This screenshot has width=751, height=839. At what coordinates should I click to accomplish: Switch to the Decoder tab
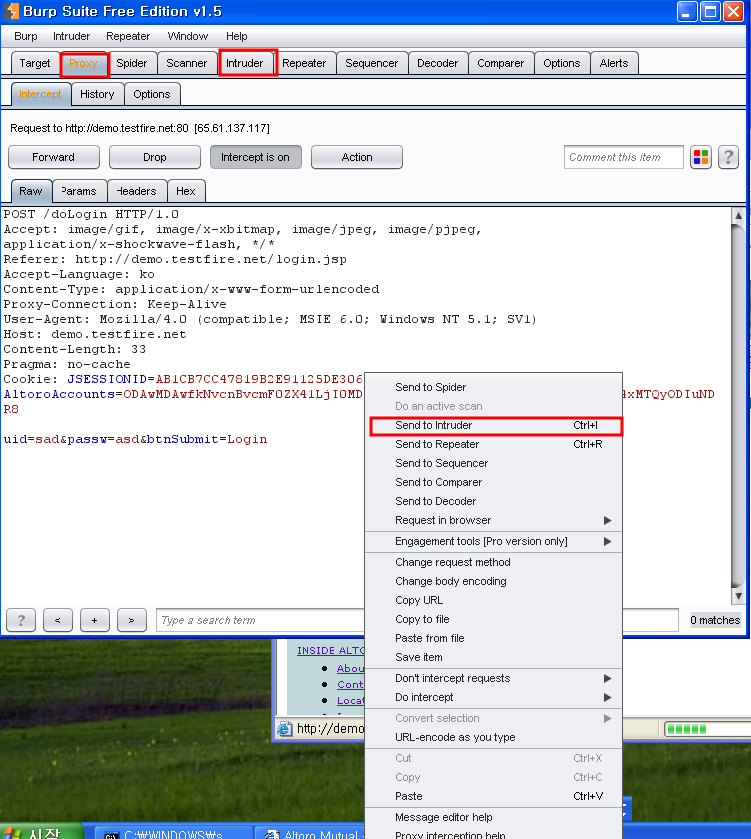438,63
